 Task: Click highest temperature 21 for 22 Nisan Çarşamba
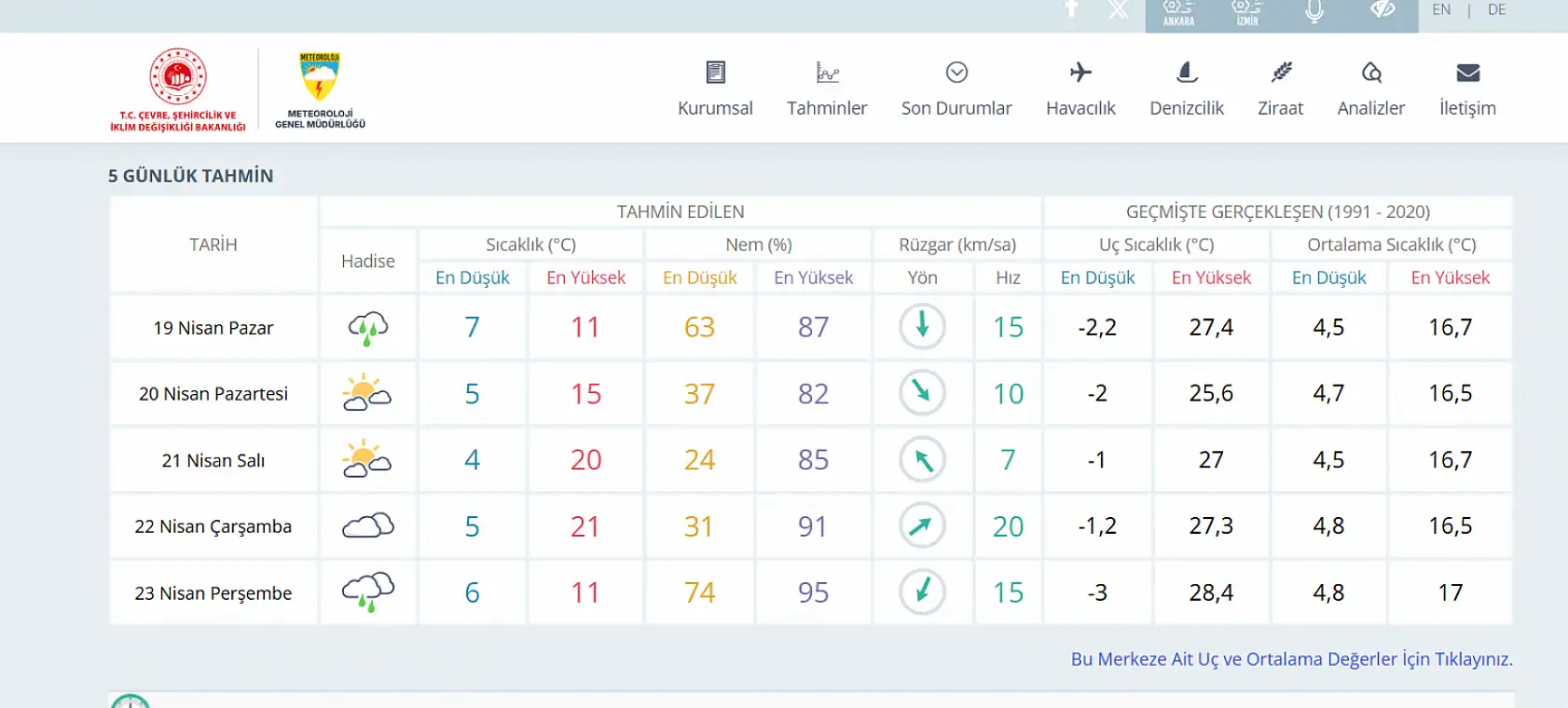click(585, 525)
